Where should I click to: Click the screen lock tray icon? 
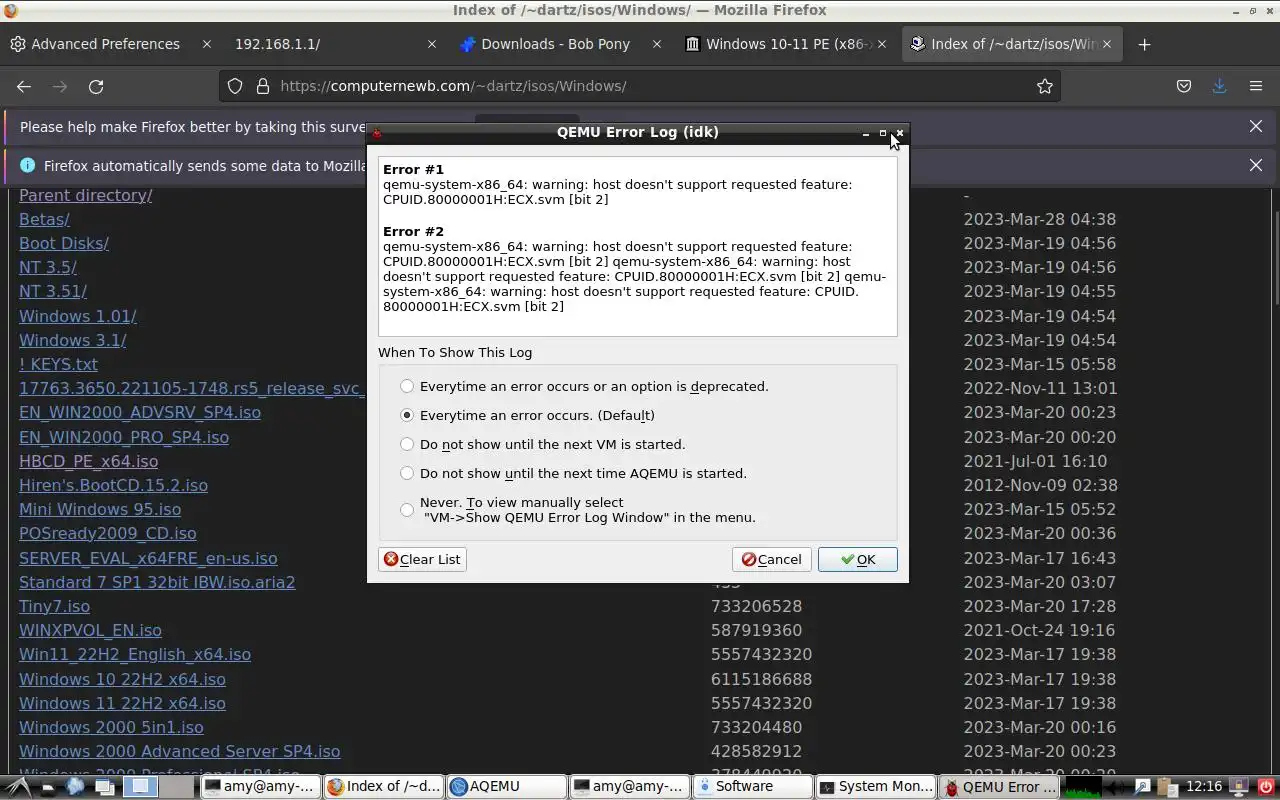coord(1238,787)
